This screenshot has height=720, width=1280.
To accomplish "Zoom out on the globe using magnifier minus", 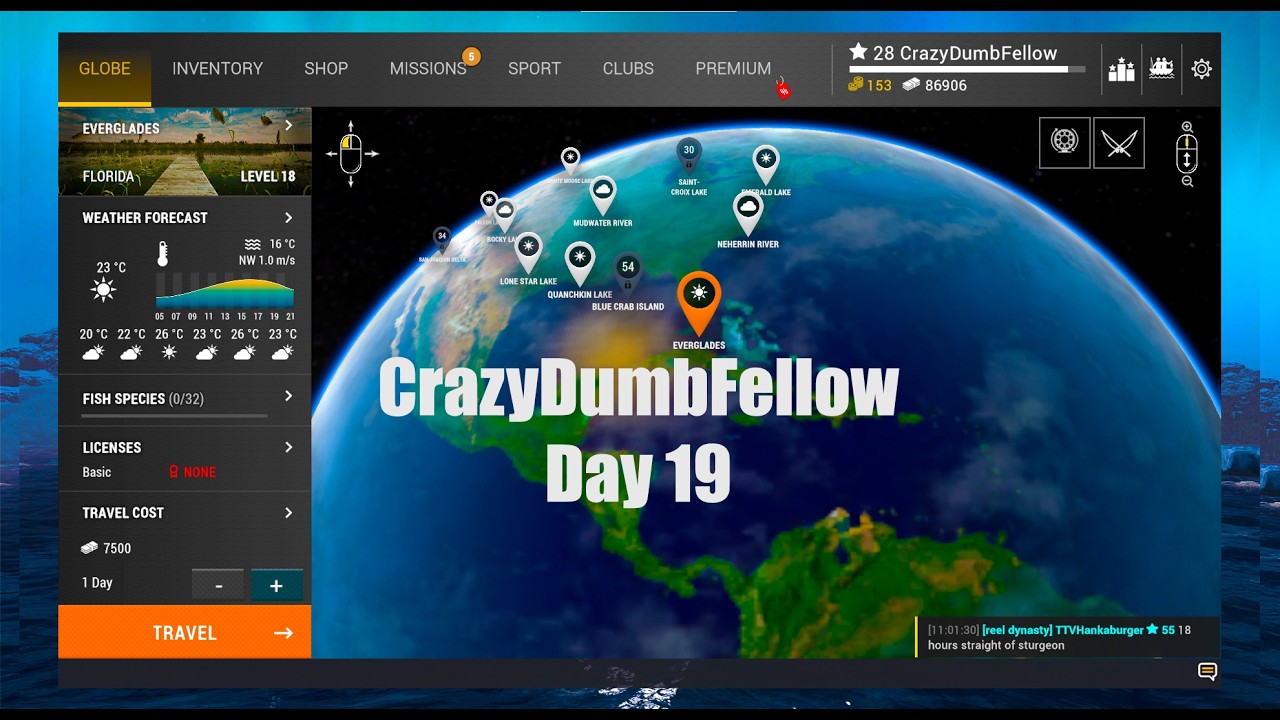I will click(x=1187, y=181).
